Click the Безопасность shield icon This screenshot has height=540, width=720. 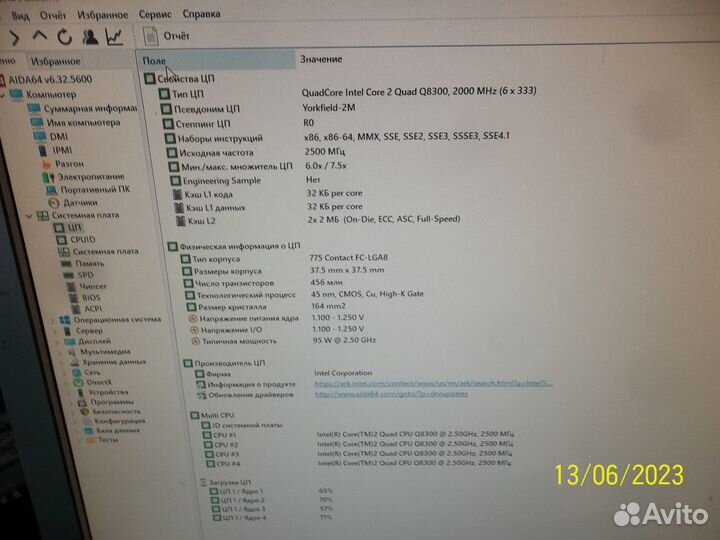tap(84, 411)
